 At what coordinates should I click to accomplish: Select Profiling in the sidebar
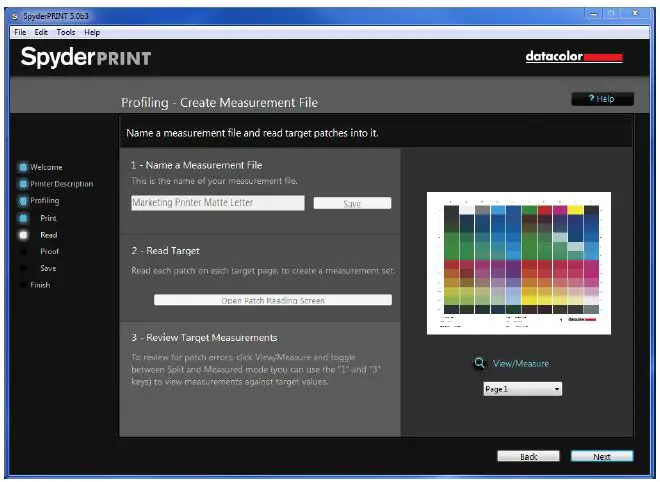click(x=45, y=200)
